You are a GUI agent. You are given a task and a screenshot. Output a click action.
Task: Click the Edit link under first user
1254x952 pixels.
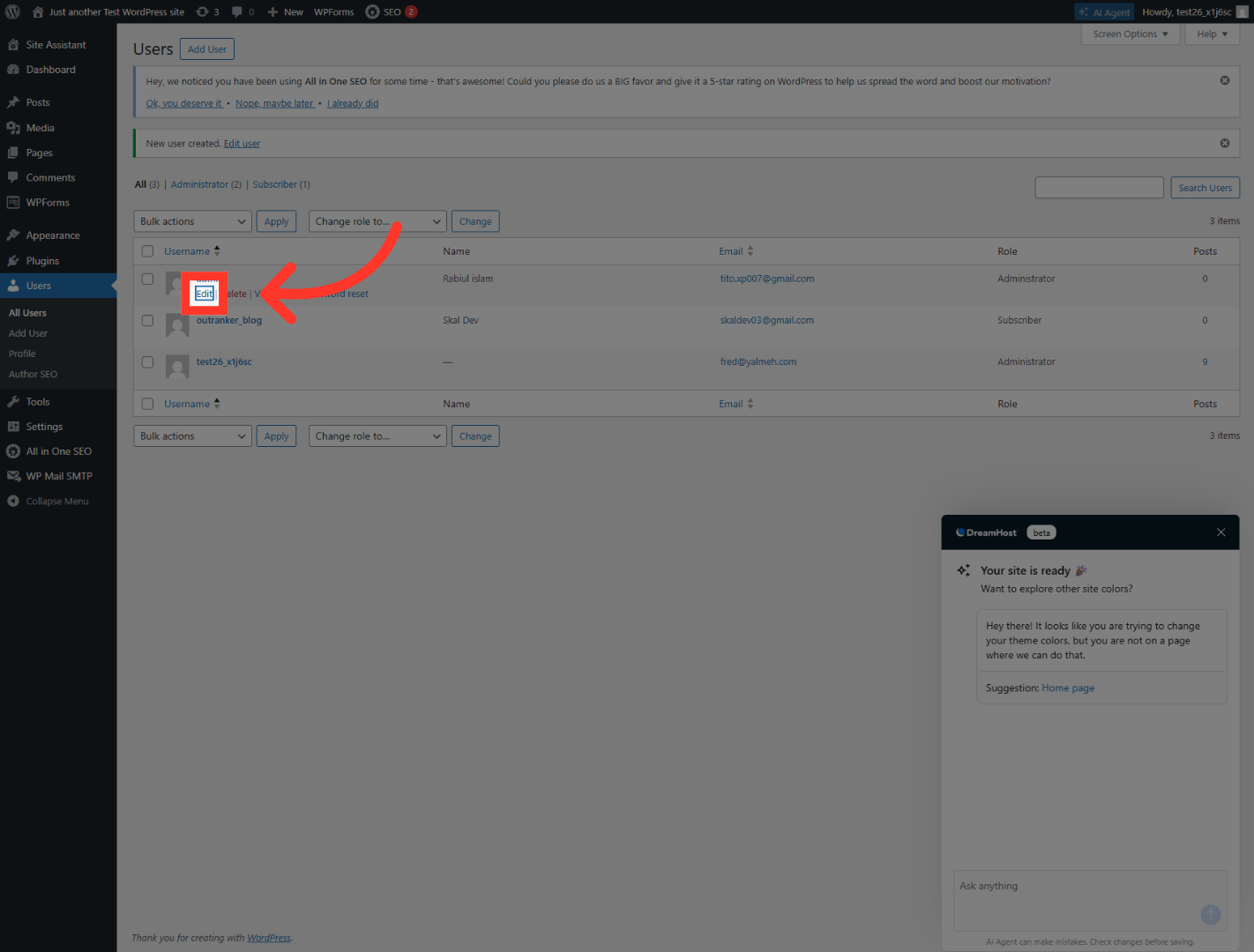(205, 294)
